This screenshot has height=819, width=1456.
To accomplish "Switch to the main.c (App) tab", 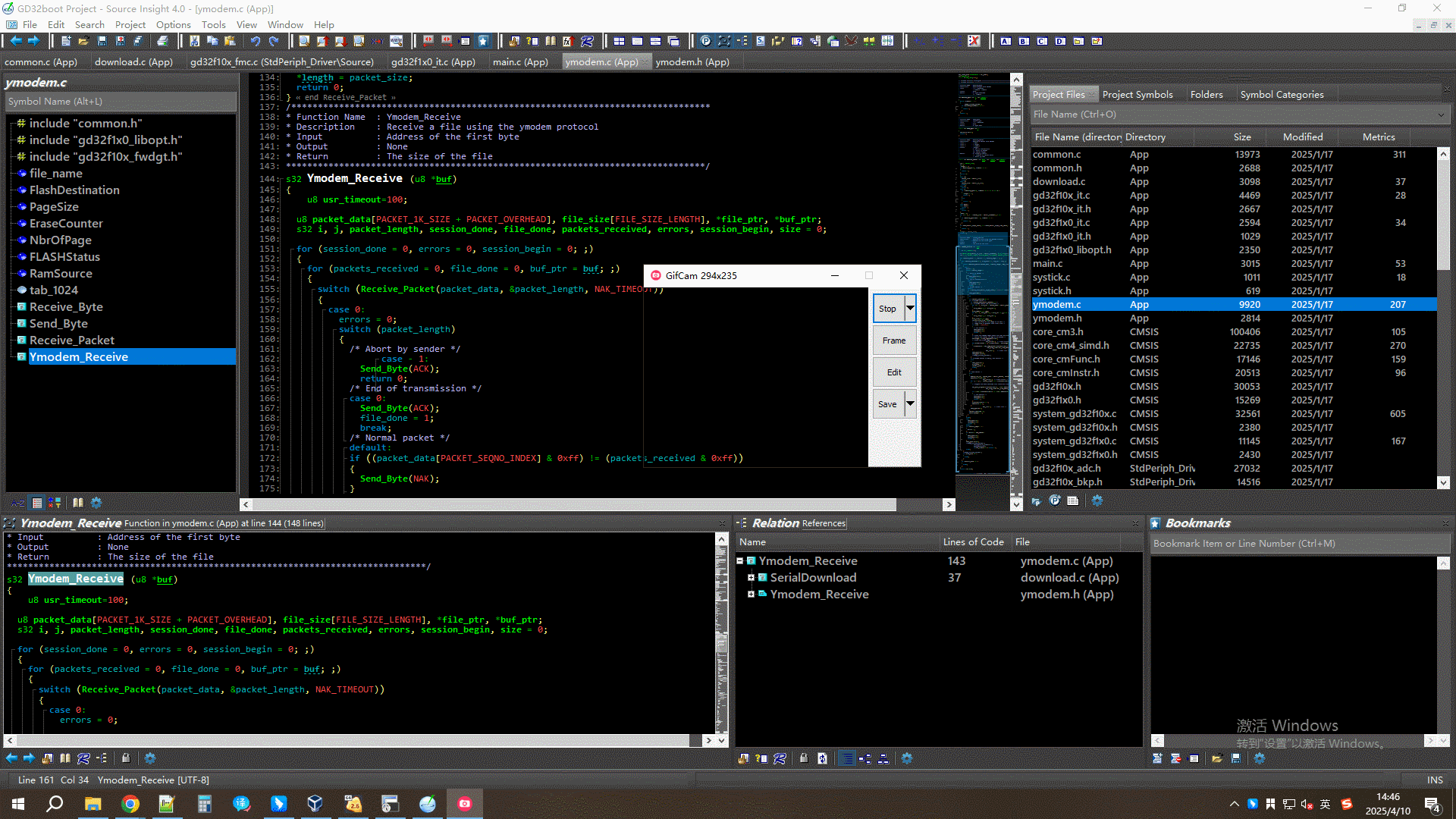I will [519, 62].
